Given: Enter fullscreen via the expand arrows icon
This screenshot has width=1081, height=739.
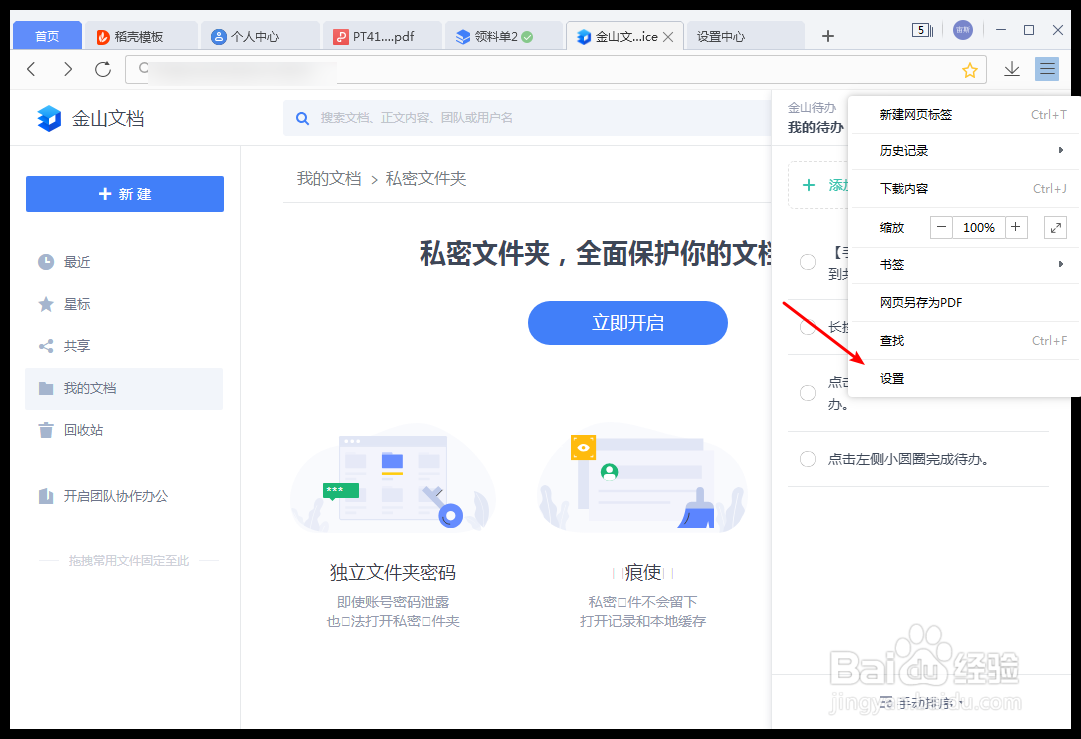Looking at the screenshot, I should pyautogui.click(x=1055, y=227).
